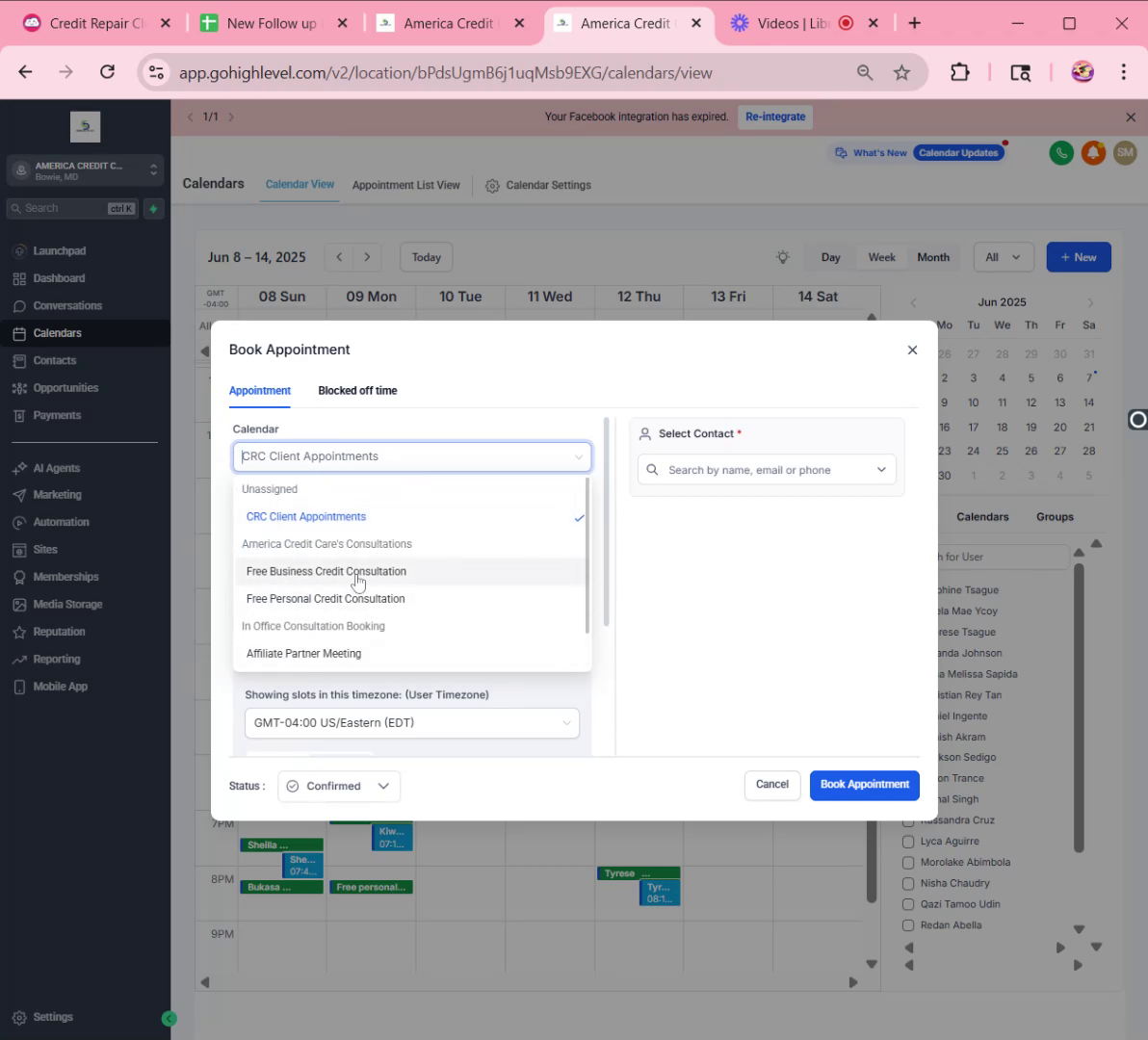Open Reporting in the sidebar
Viewport: 1148px width, 1040px height.
pyautogui.click(x=57, y=659)
